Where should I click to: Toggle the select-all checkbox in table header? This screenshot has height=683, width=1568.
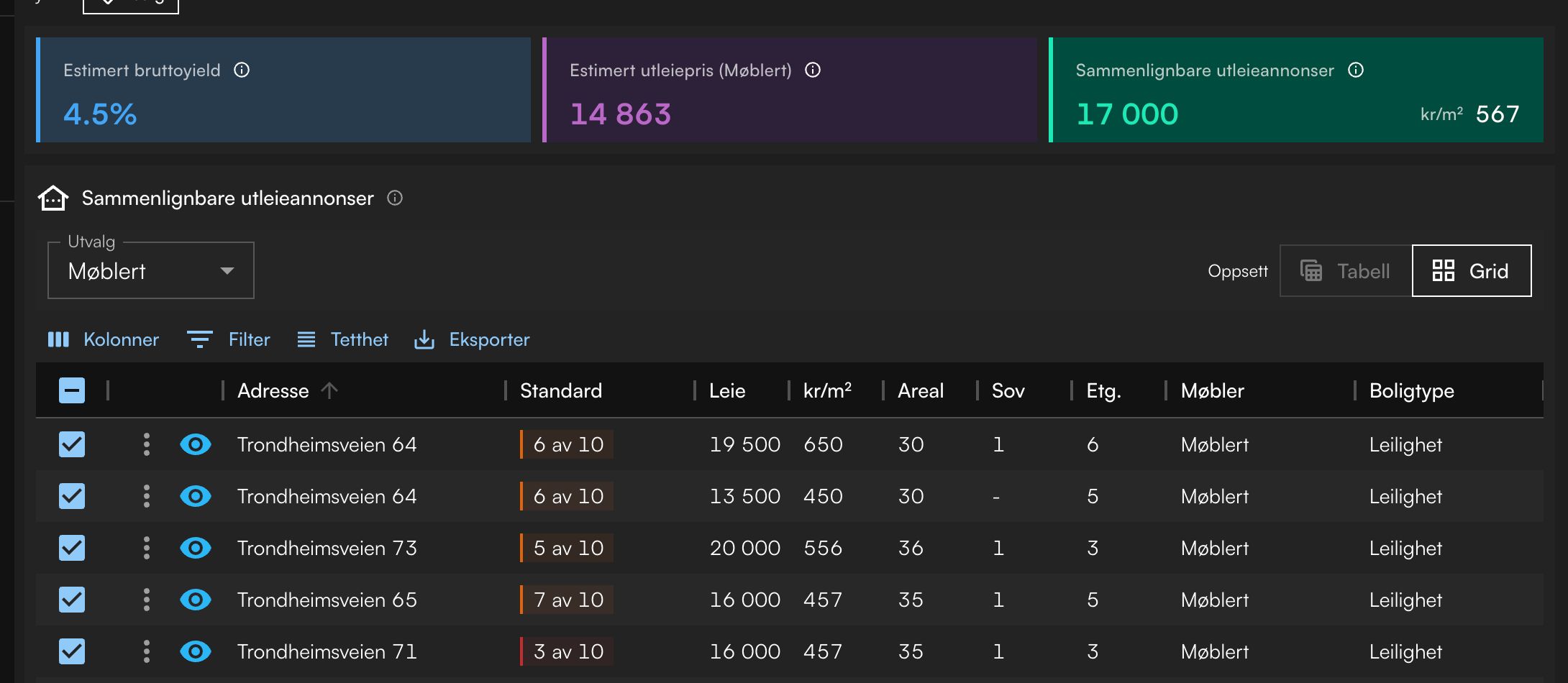pos(72,390)
